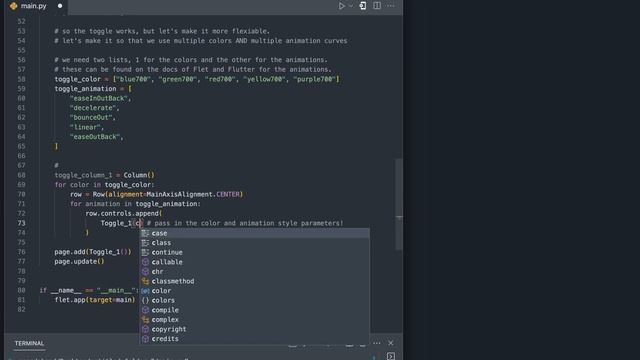The width and height of the screenshot is (640, 360).
Task: Click the function icon beside 'callable'
Action: click(x=145, y=262)
